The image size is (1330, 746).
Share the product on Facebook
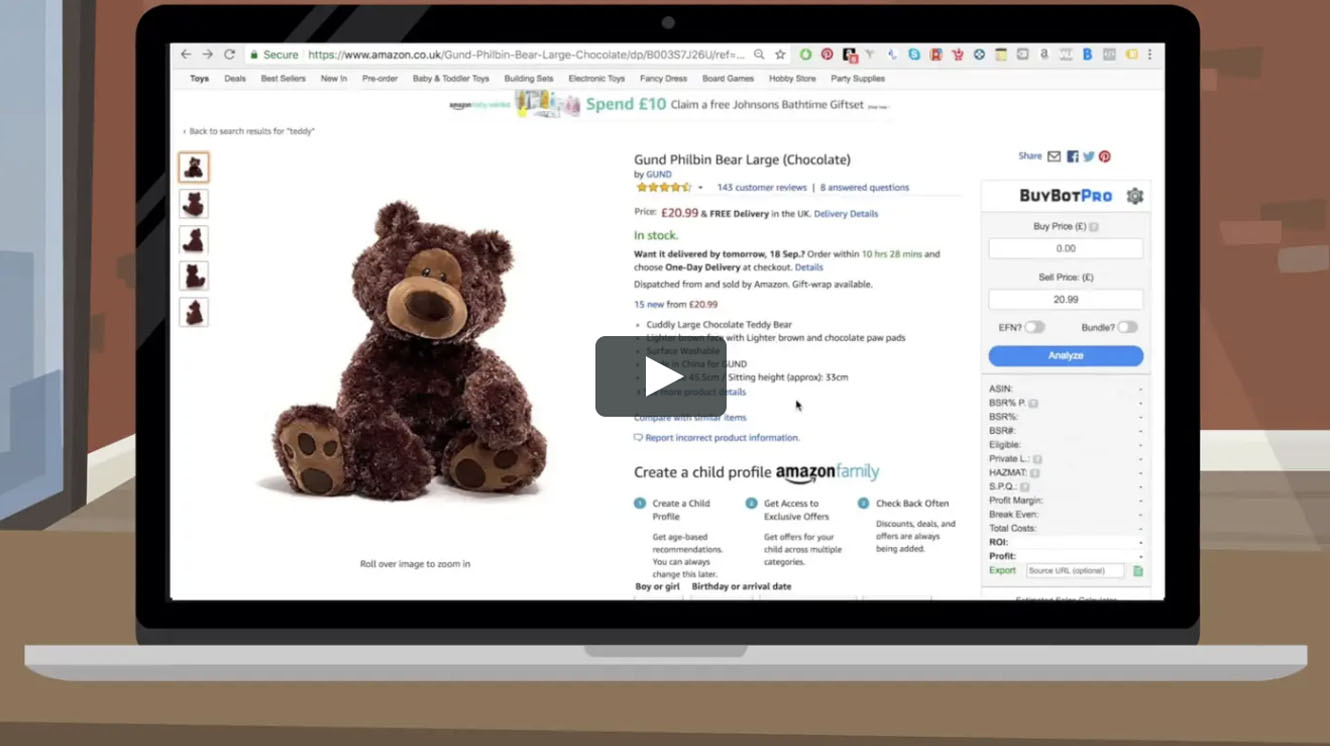(1072, 157)
